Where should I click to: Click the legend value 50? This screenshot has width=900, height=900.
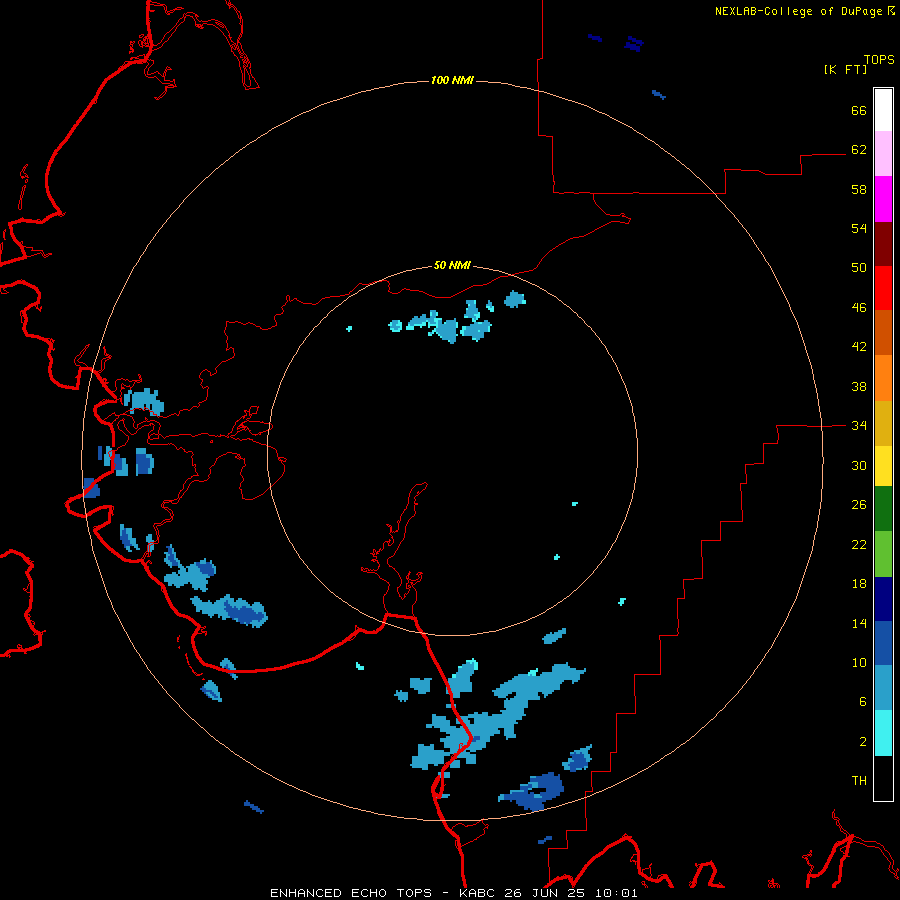coord(859,267)
